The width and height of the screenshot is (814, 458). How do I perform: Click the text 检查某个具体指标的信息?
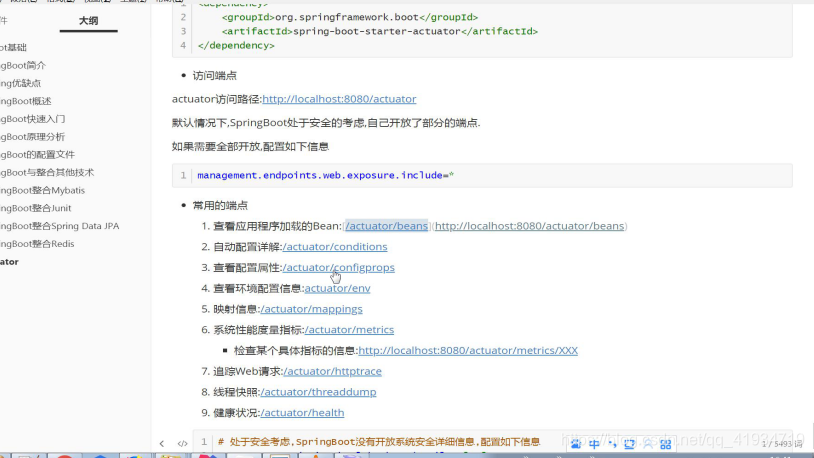pos(295,351)
